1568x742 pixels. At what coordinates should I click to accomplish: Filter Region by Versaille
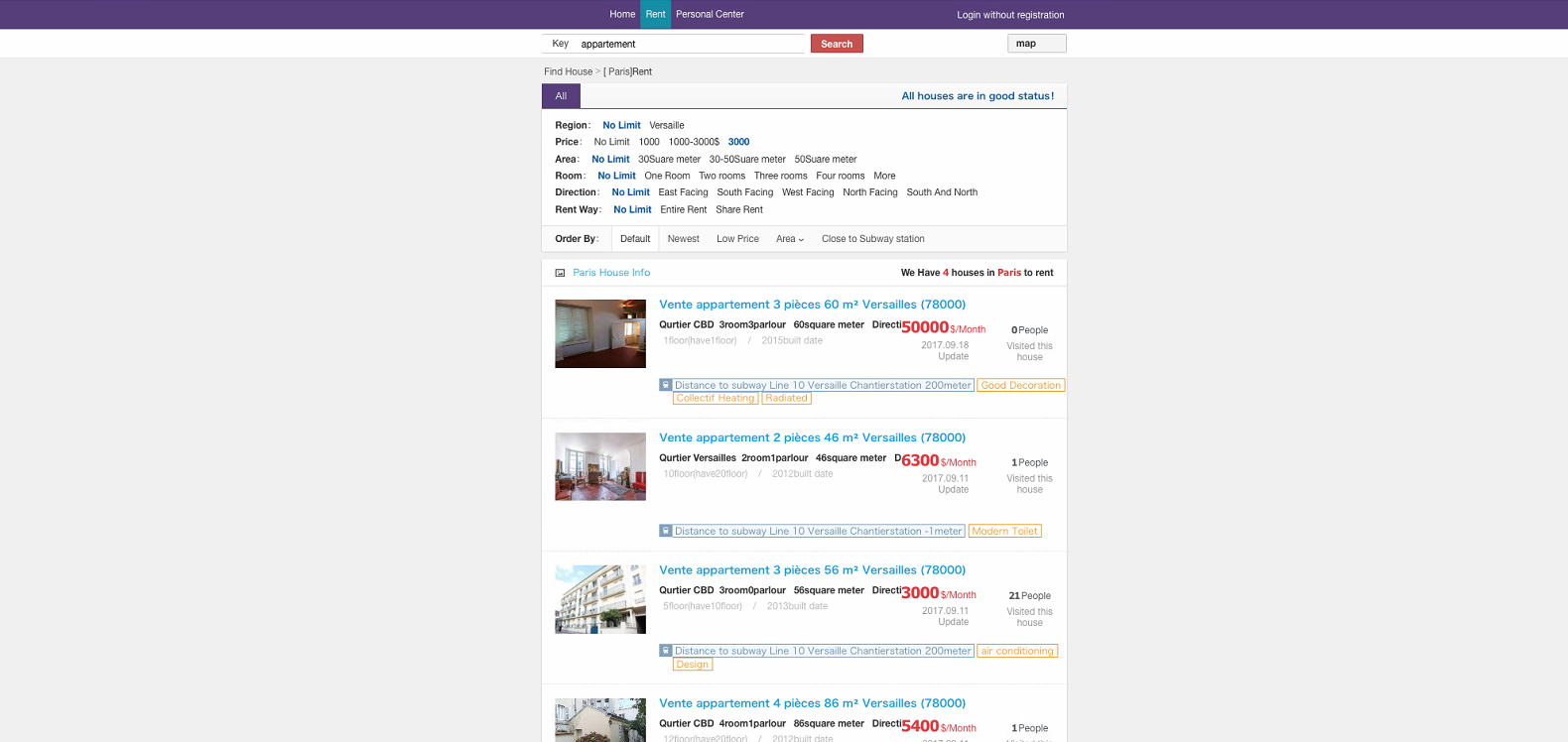click(667, 125)
